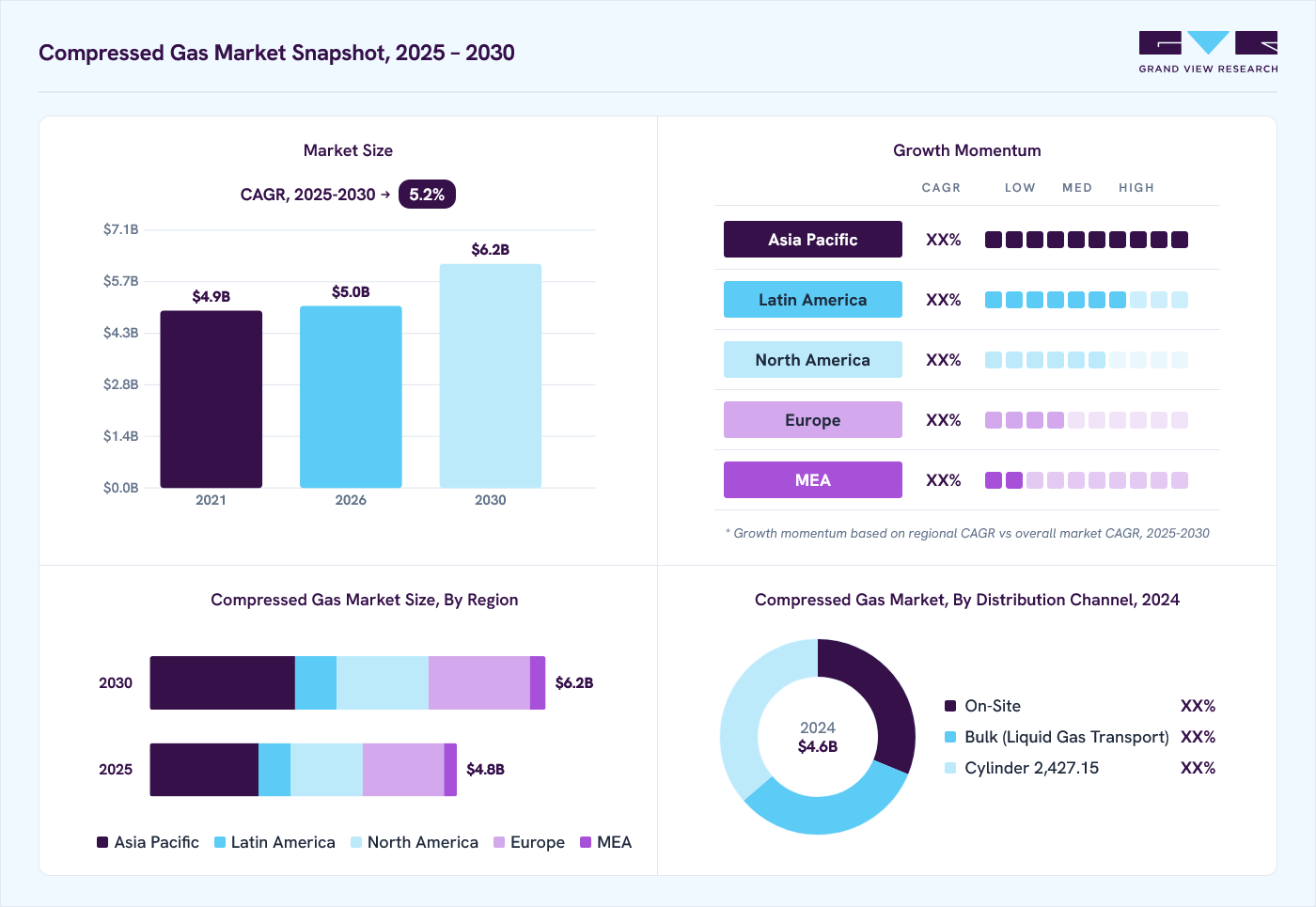Click the '$4.9B' label above 2021 bar
The image size is (1316, 907).
(211, 297)
